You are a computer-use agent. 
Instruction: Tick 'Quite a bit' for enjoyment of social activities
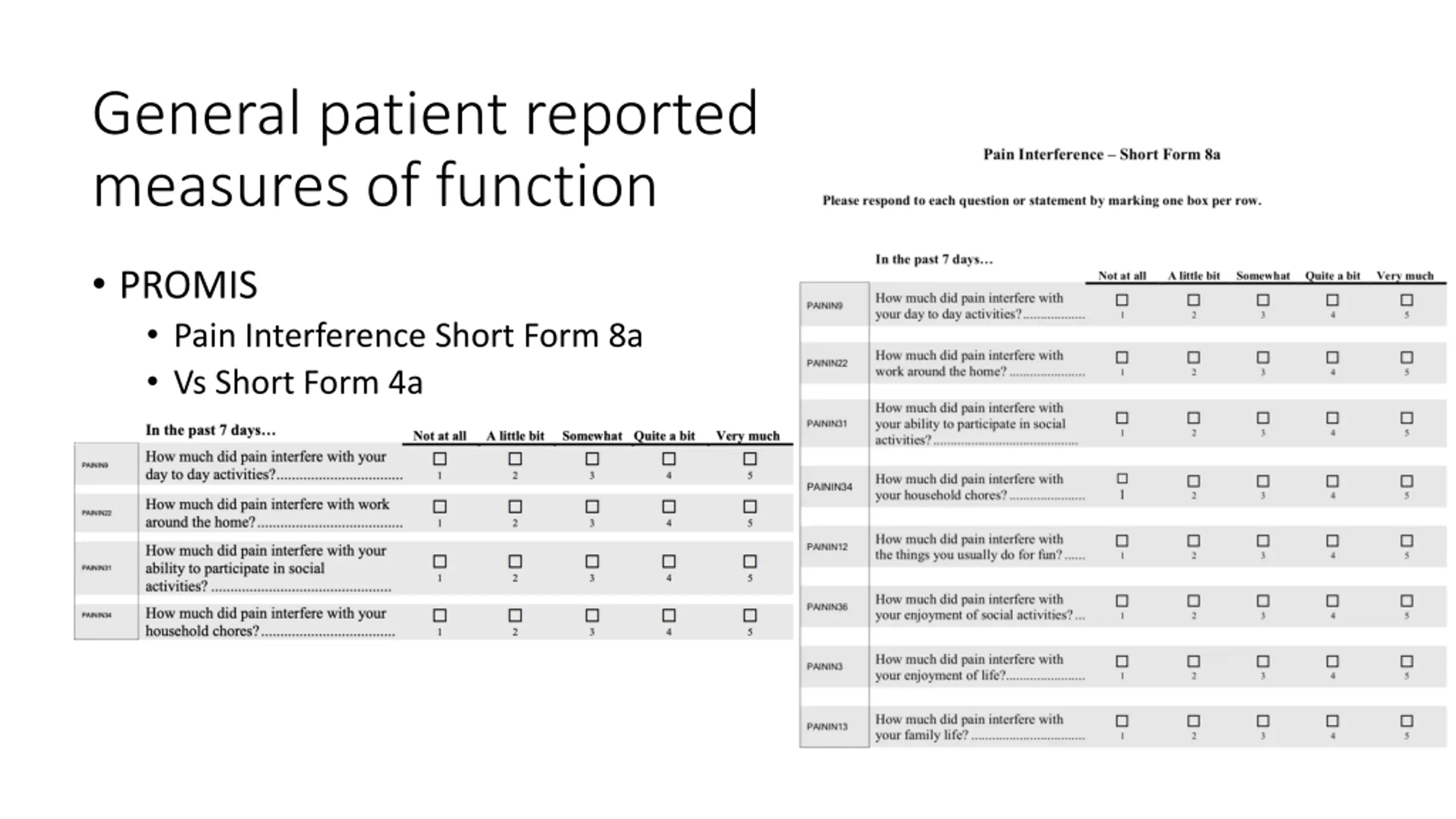(1332, 601)
